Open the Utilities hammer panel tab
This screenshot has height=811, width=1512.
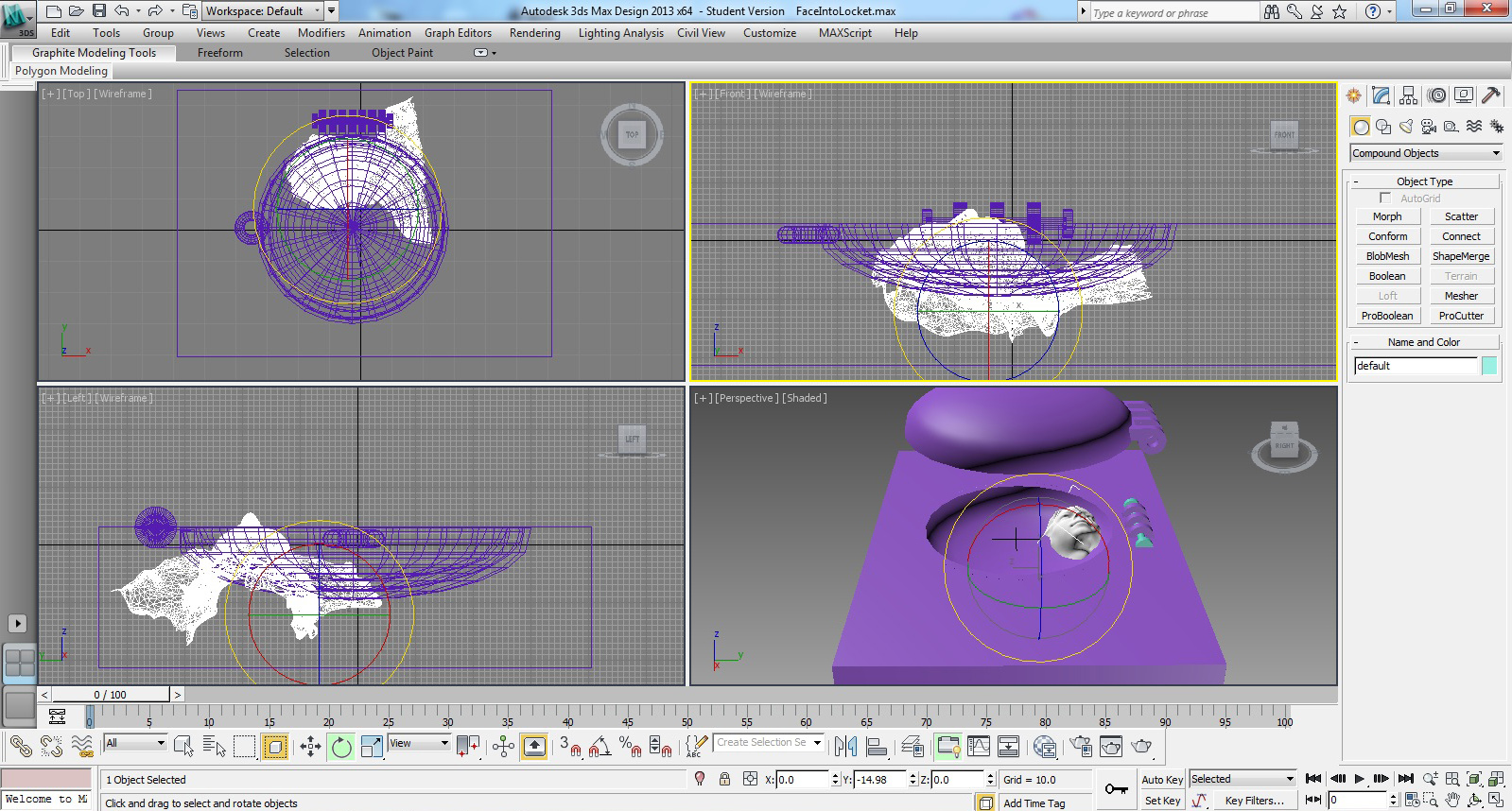(x=1491, y=95)
